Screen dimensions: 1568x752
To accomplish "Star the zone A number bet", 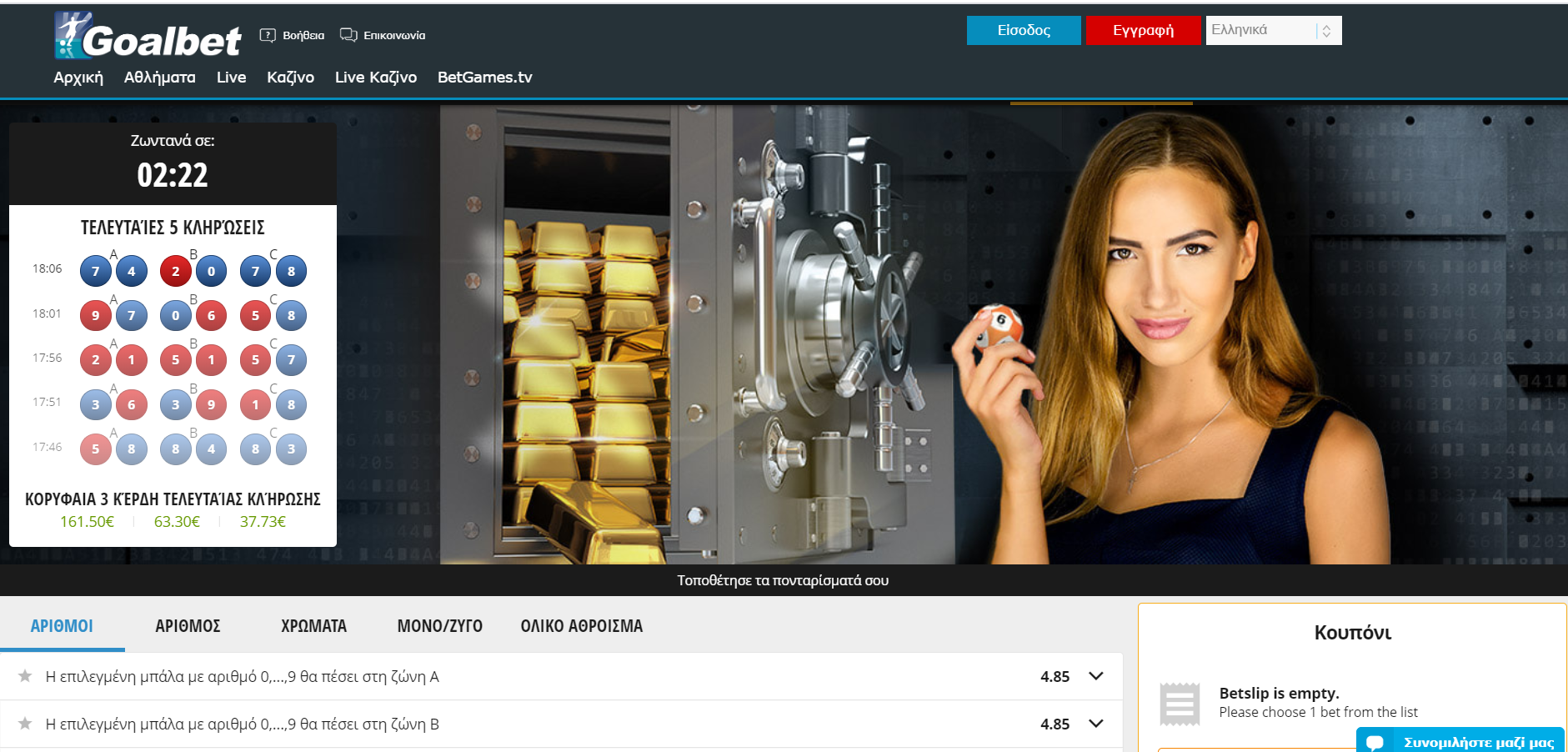I will (x=25, y=676).
